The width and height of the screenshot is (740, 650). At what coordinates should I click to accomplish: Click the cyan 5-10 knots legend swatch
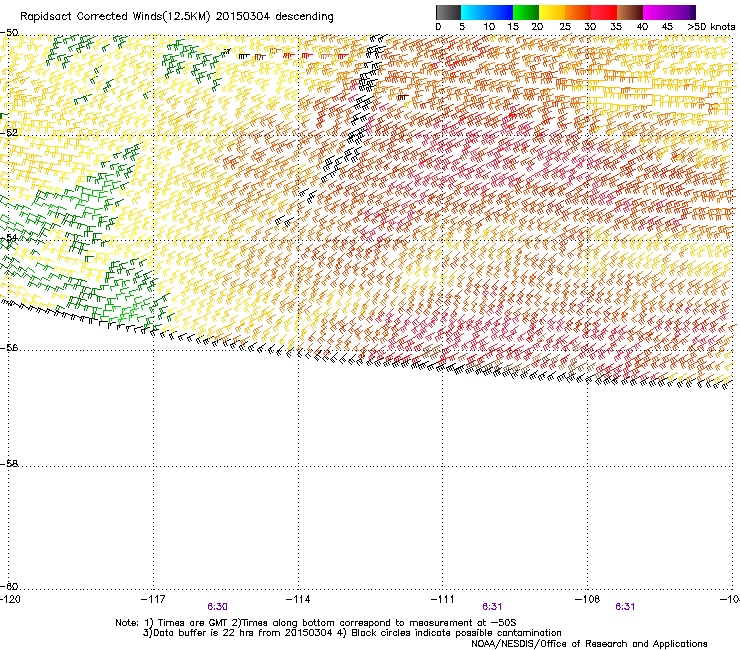[474, 12]
